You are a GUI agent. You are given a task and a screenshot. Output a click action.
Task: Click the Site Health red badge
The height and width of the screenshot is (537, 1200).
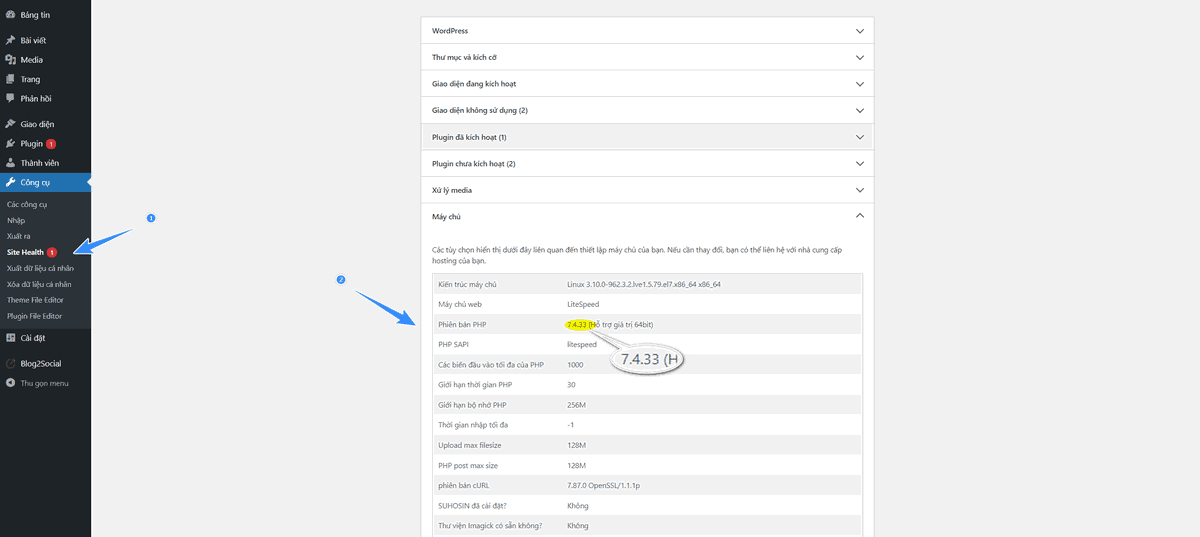coord(52,252)
